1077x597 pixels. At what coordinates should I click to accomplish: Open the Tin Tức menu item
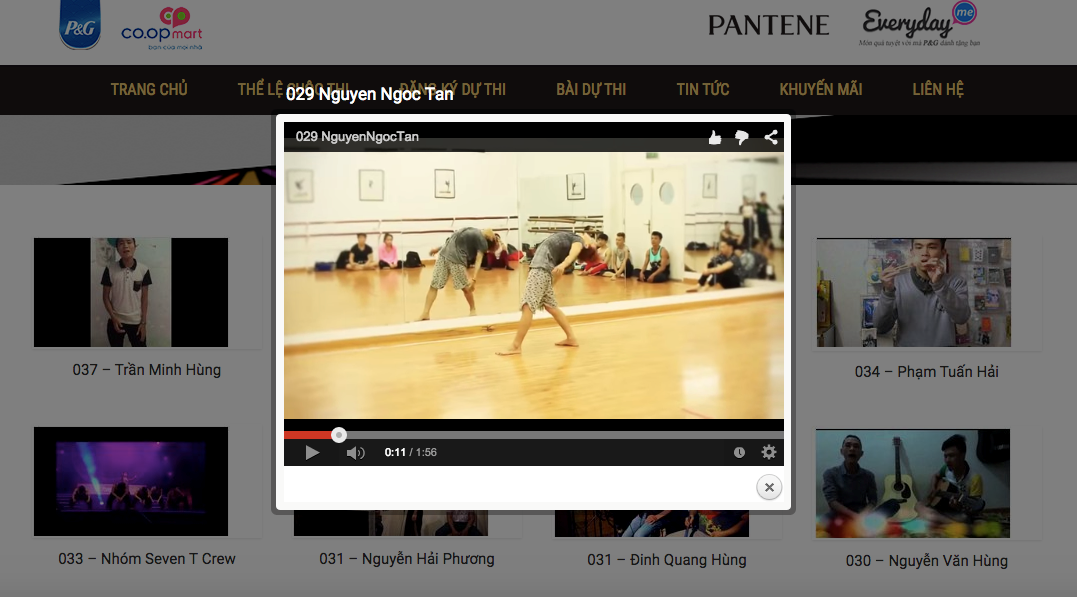click(703, 90)
